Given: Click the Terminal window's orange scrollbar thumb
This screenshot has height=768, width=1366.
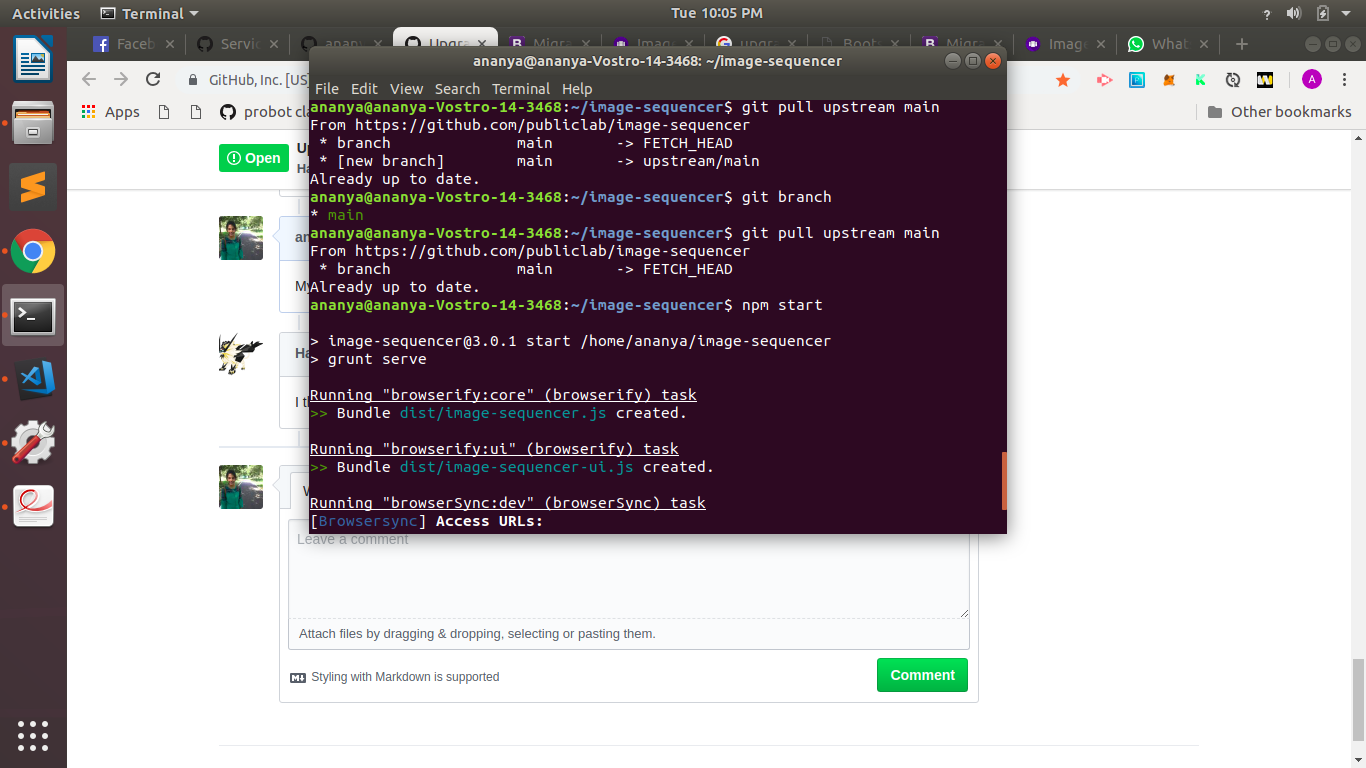Looking at the screenshot, I should coord(1004,481).
